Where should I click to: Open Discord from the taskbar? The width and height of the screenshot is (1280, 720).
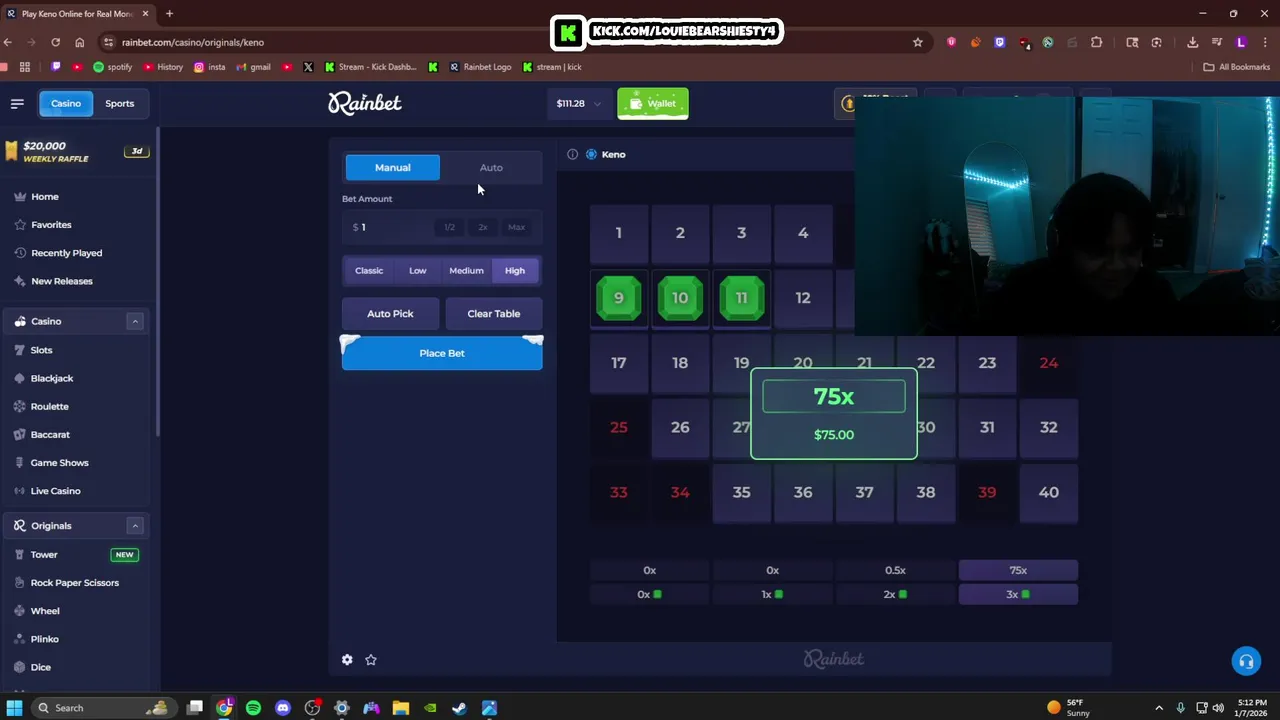tap(283, 708)
